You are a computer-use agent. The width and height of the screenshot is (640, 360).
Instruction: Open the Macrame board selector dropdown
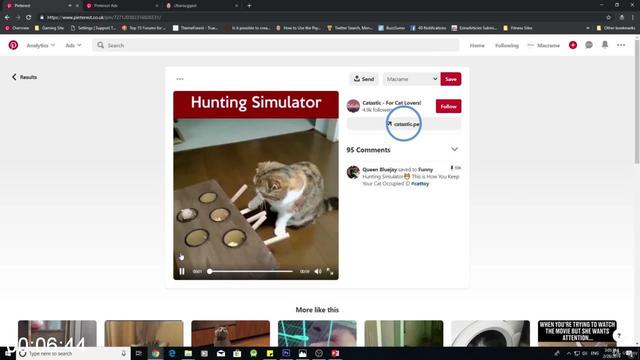pos(411,79)
